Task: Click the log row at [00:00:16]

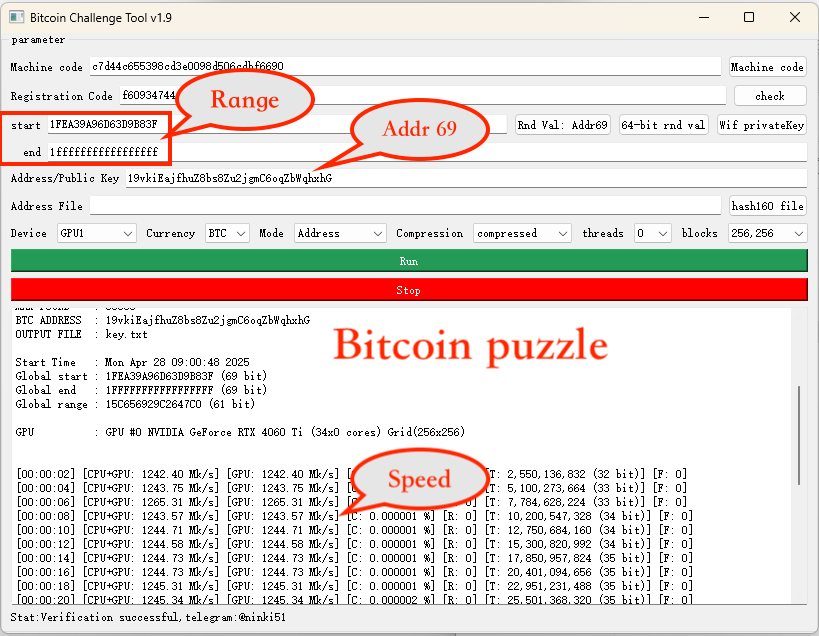Action: pyautogui.click(x=355, y=572)
